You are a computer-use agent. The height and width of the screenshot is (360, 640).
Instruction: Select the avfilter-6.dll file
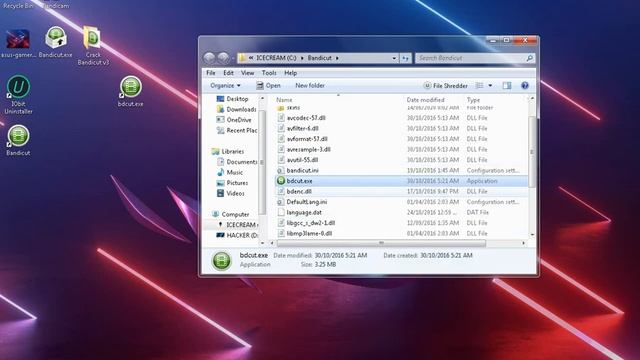[x=302, y=129]
